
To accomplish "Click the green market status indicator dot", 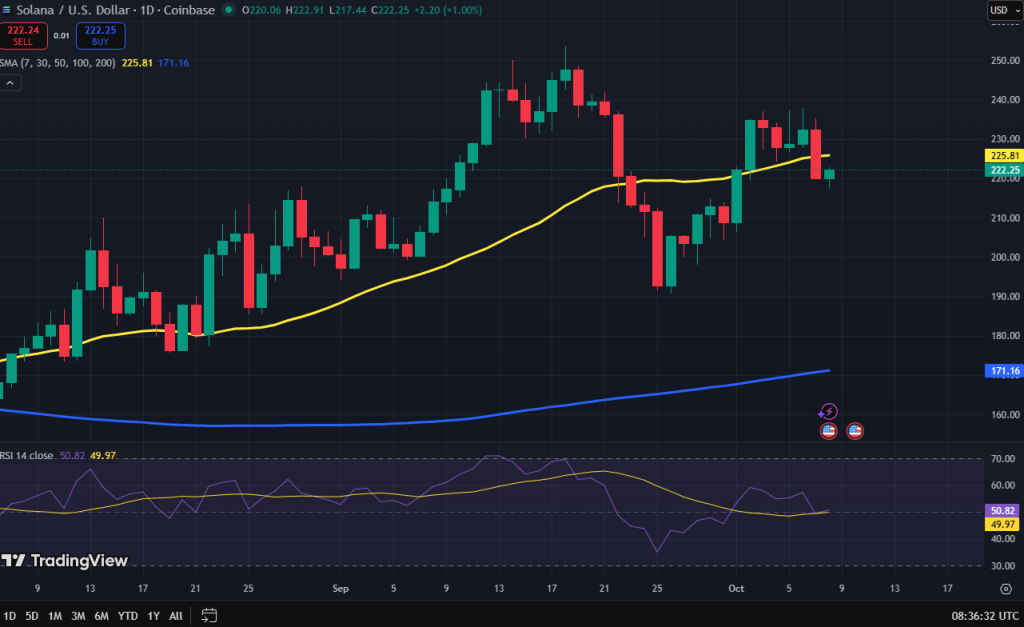I will point(229,10).
